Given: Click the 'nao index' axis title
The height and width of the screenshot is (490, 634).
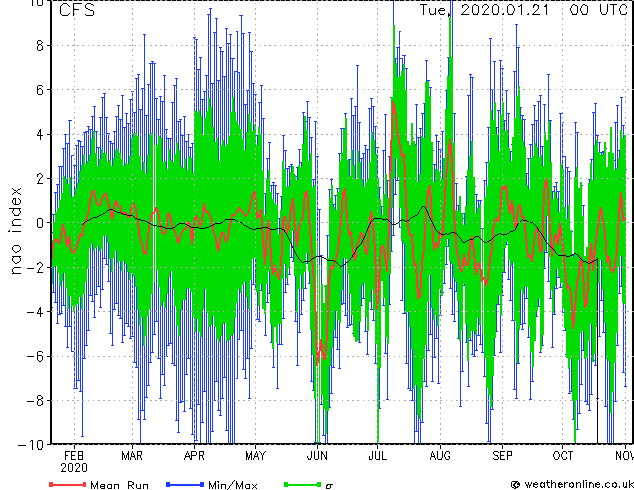Looking at the screenshot, I should coord(15,231).
